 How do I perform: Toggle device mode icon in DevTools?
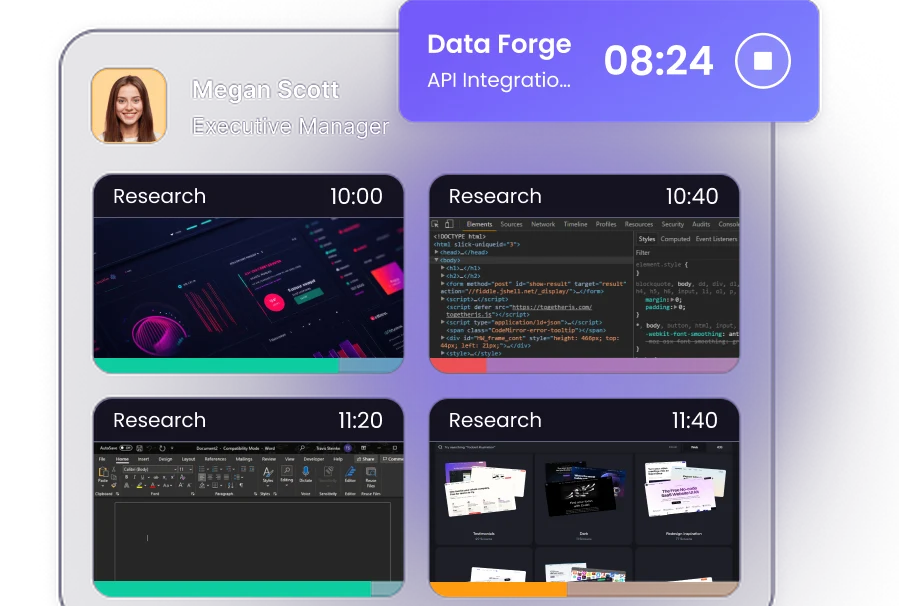coord(449,224)
